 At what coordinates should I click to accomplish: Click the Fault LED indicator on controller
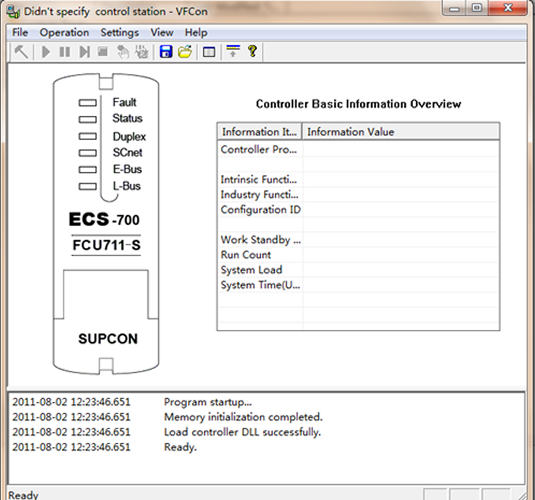tap(88, 102)
